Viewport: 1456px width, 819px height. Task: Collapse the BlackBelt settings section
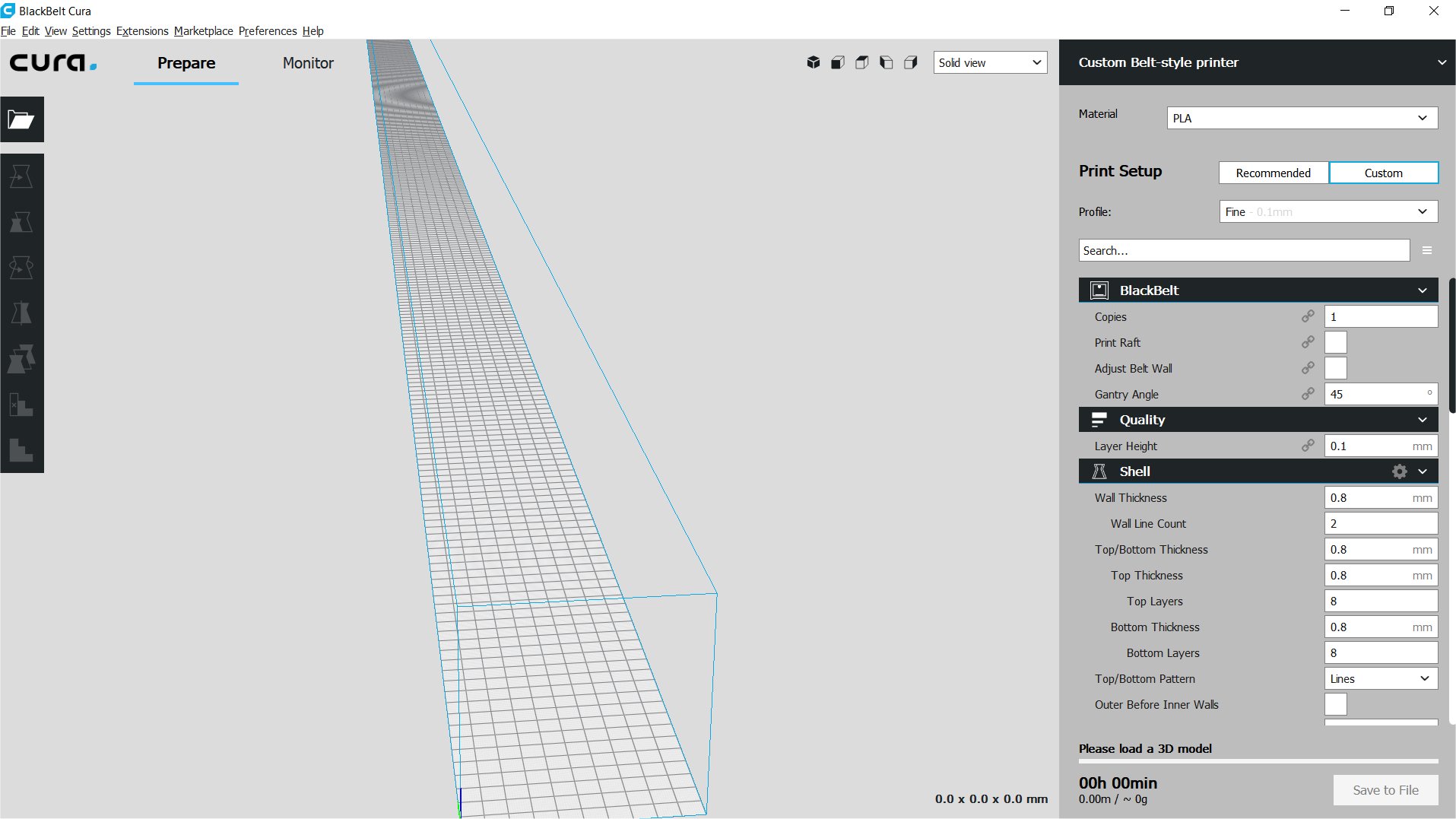tap(1422, 290)
